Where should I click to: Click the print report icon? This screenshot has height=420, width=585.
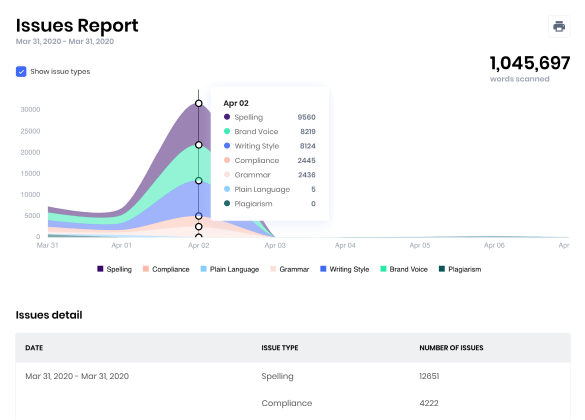coord(559,26)
